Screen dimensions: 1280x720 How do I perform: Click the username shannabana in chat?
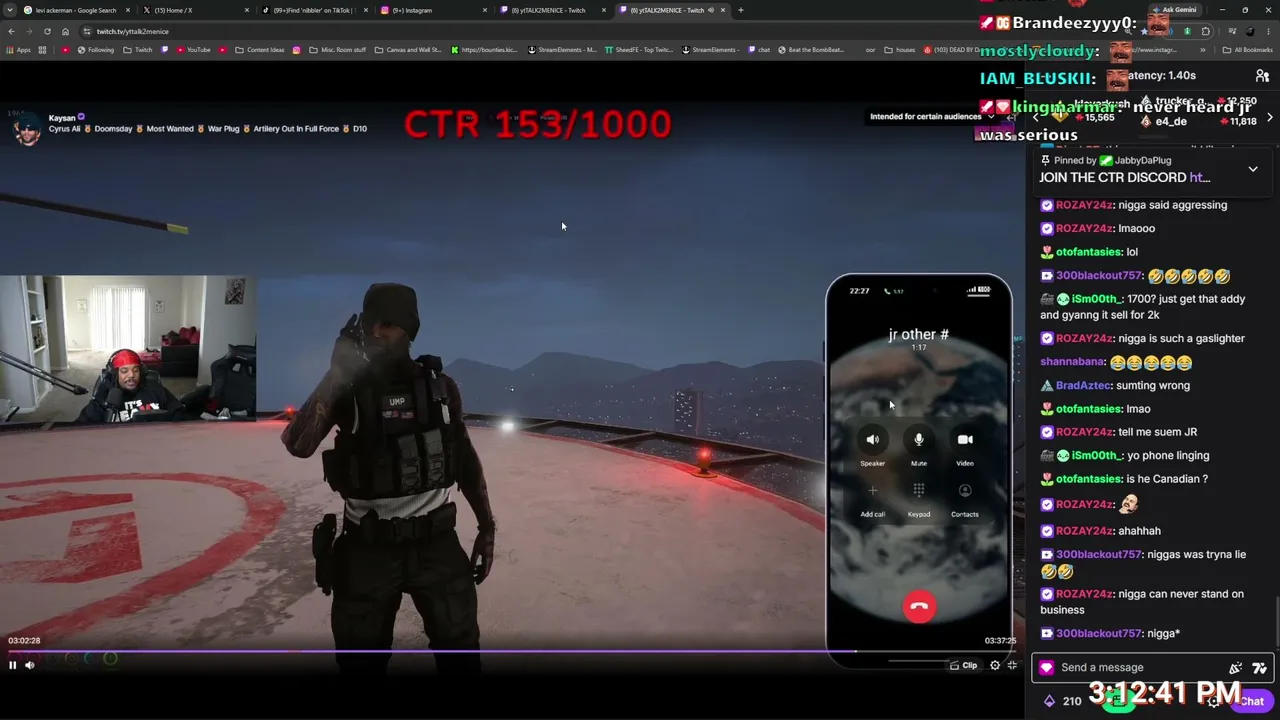tap(1073, 362)
